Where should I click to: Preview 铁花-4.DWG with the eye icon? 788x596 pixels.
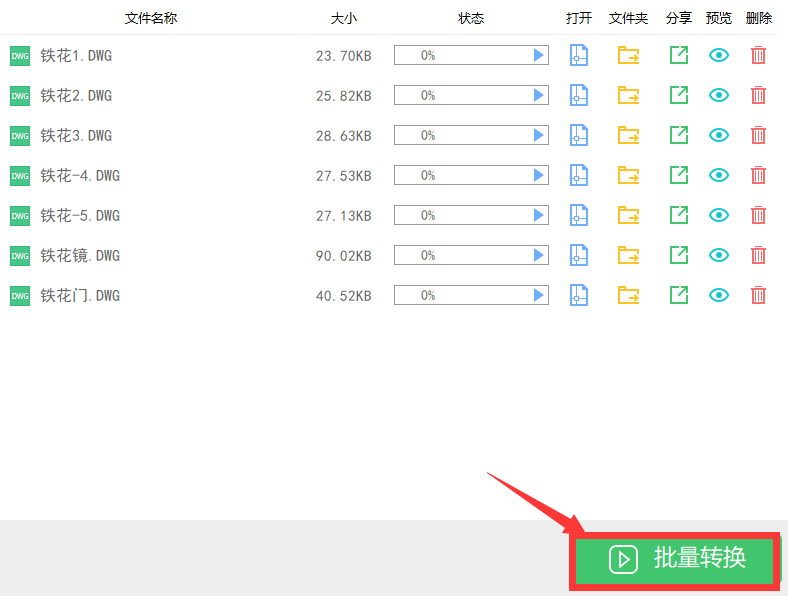(x=719, y=175)
